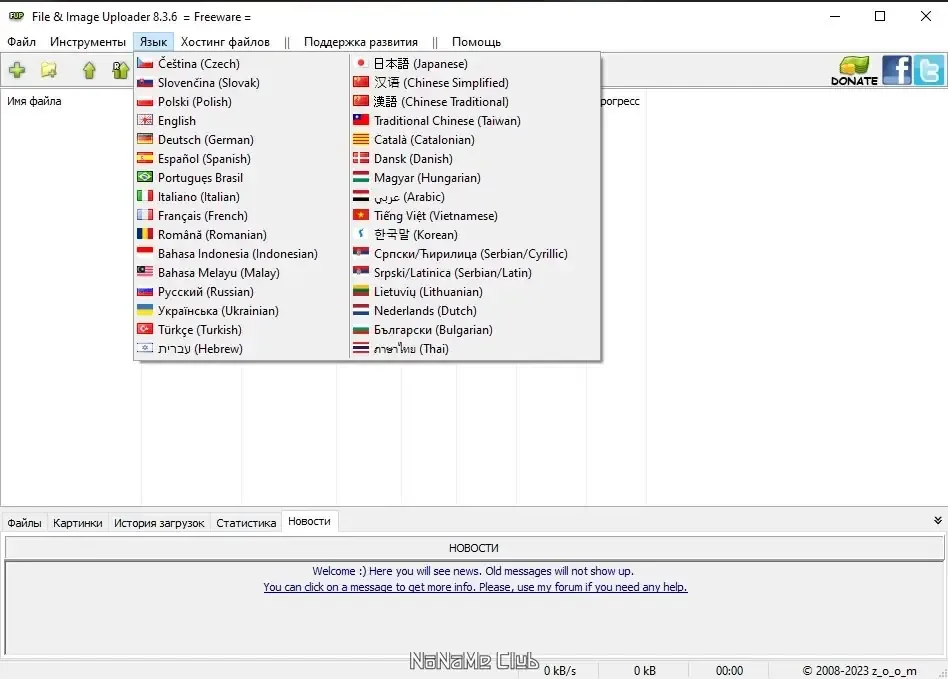Choose Bahasa Indonesia (Indonesian)
The width and height of the screenshot is (948, 679).
241,253
